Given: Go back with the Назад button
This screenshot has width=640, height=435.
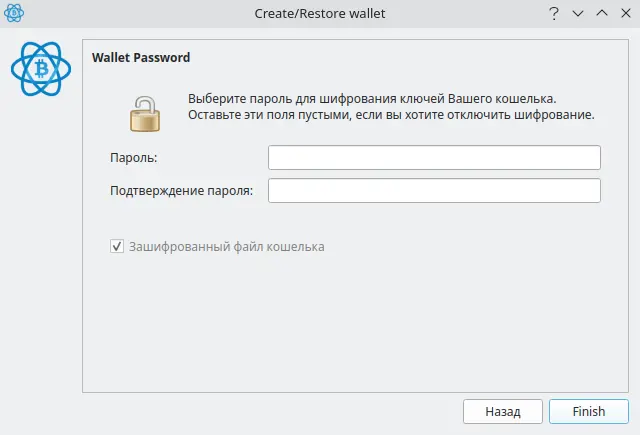Looking at the screenshot, I should coord(503,411).
